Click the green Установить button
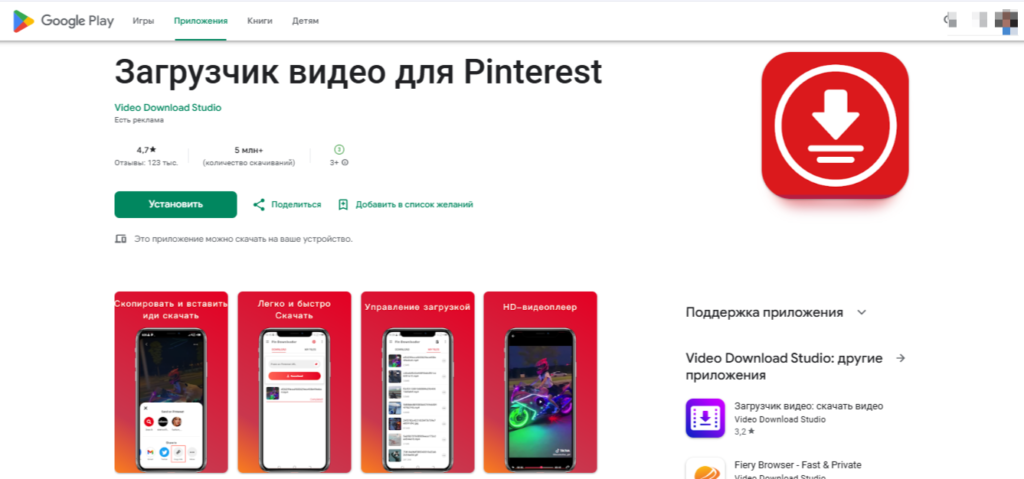 click(x=176, y=205)
